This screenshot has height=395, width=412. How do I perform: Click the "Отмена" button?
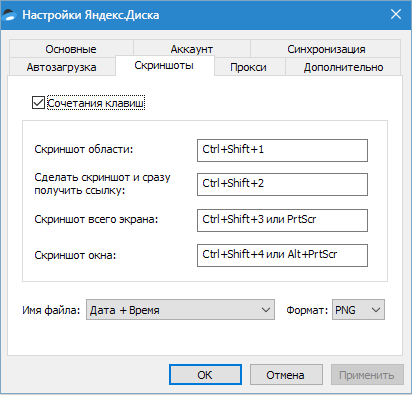(x=286, y=375)
